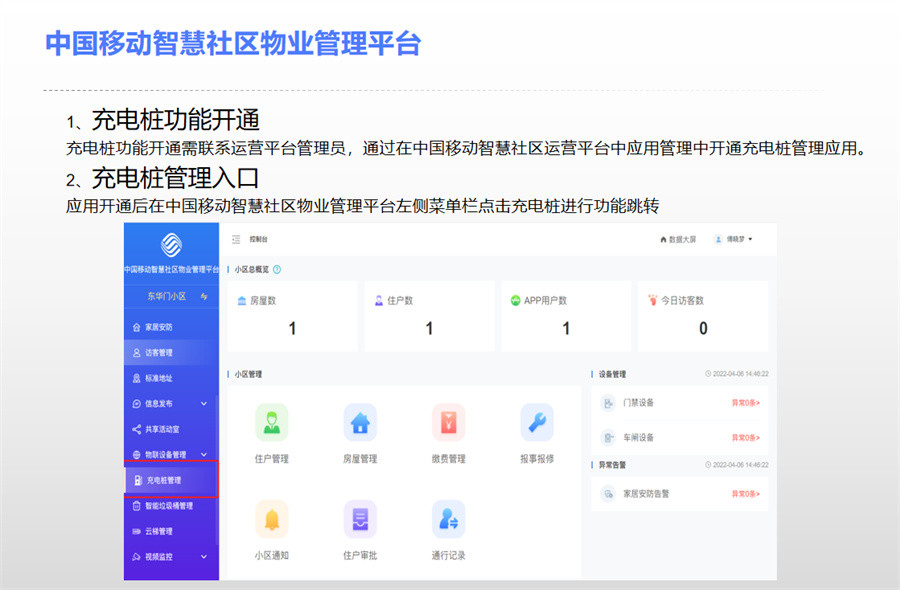Click the large blue slide title at top

(x=234, y=44)
